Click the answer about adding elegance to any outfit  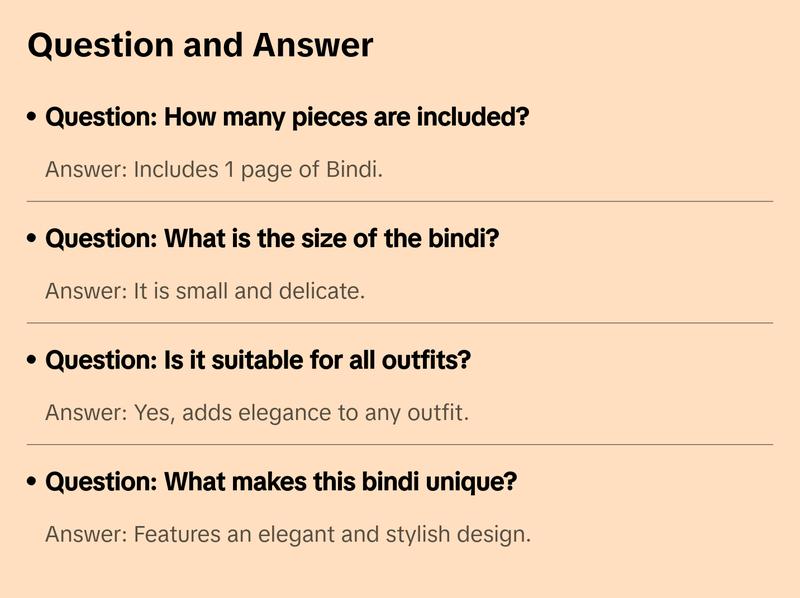[x=257, y=412]
